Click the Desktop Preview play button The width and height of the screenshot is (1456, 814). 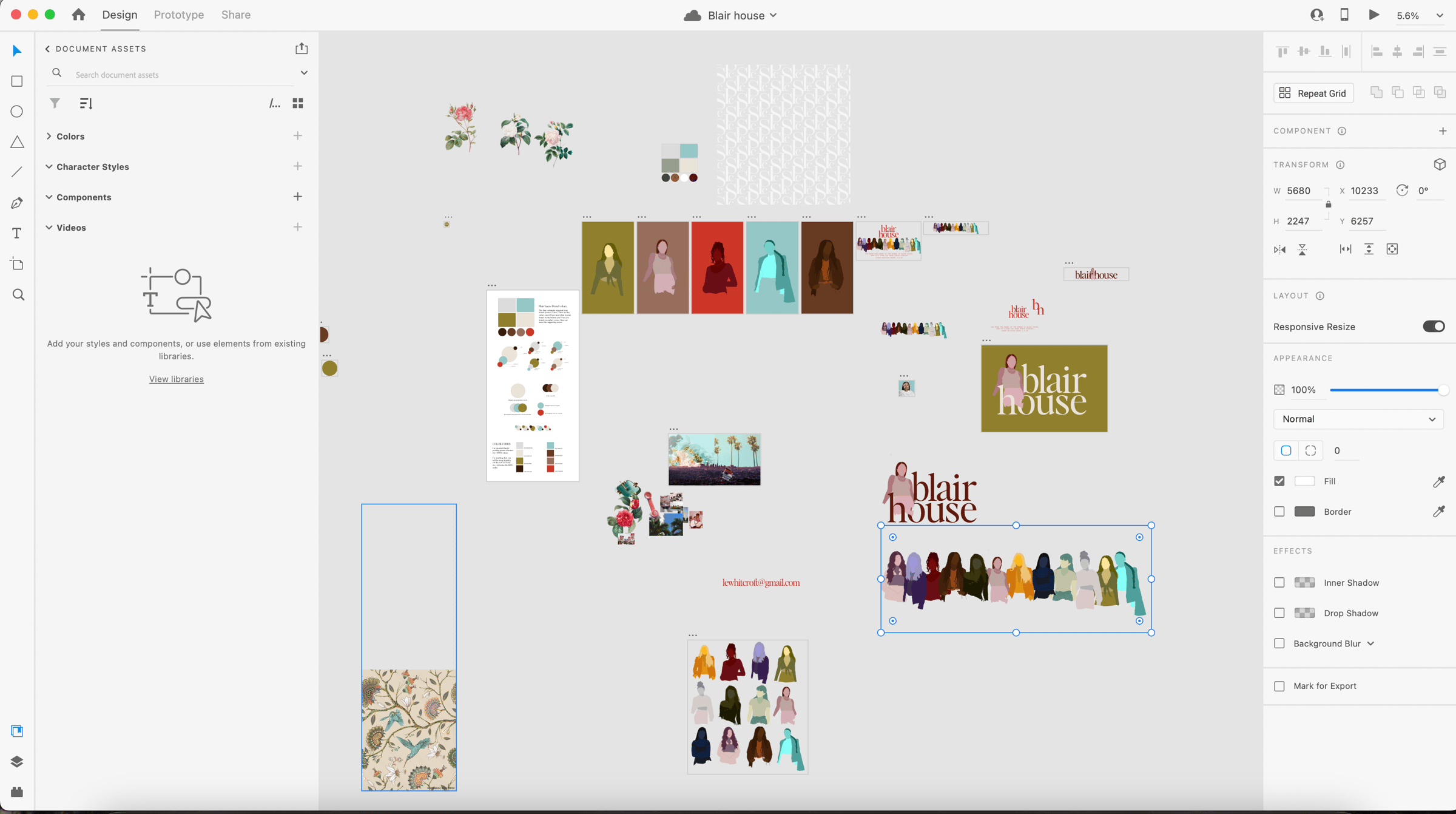tap(1373, 15)
